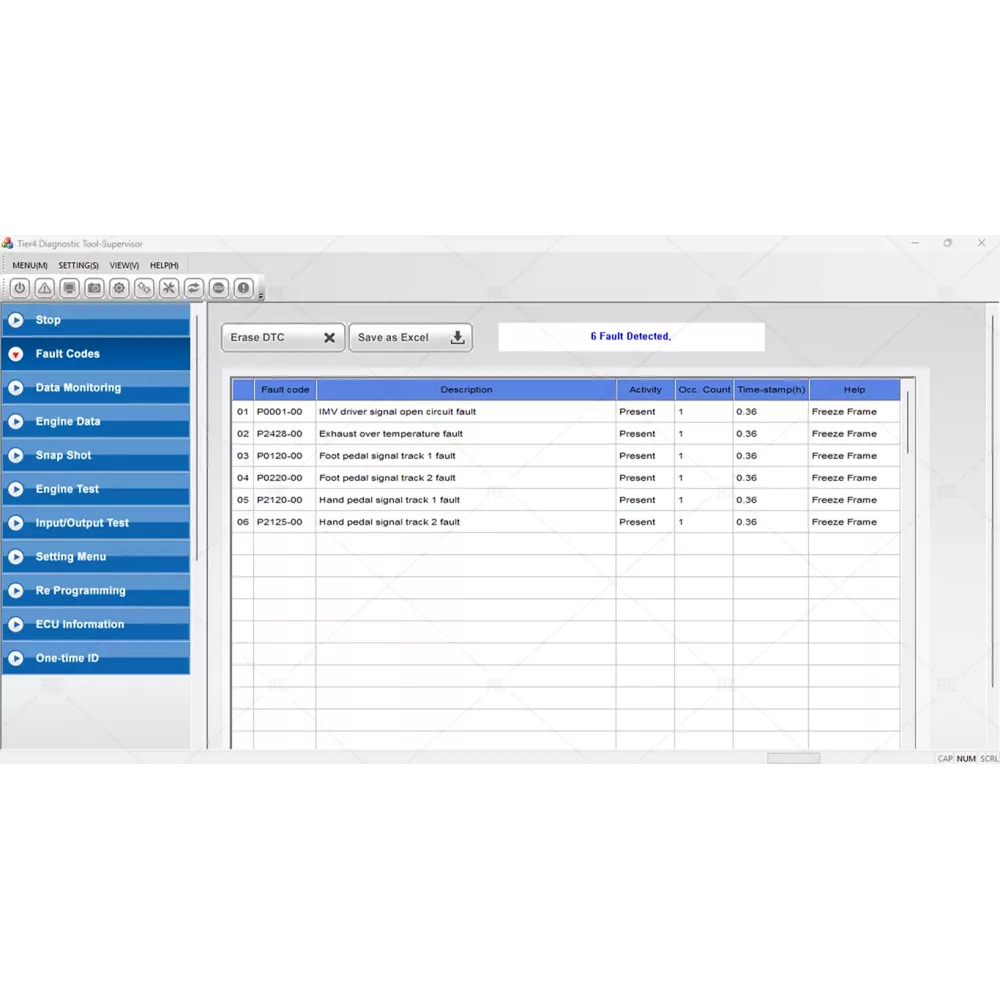
Task: Click the crossed wrench tools icon
Action: pos(169,288)
